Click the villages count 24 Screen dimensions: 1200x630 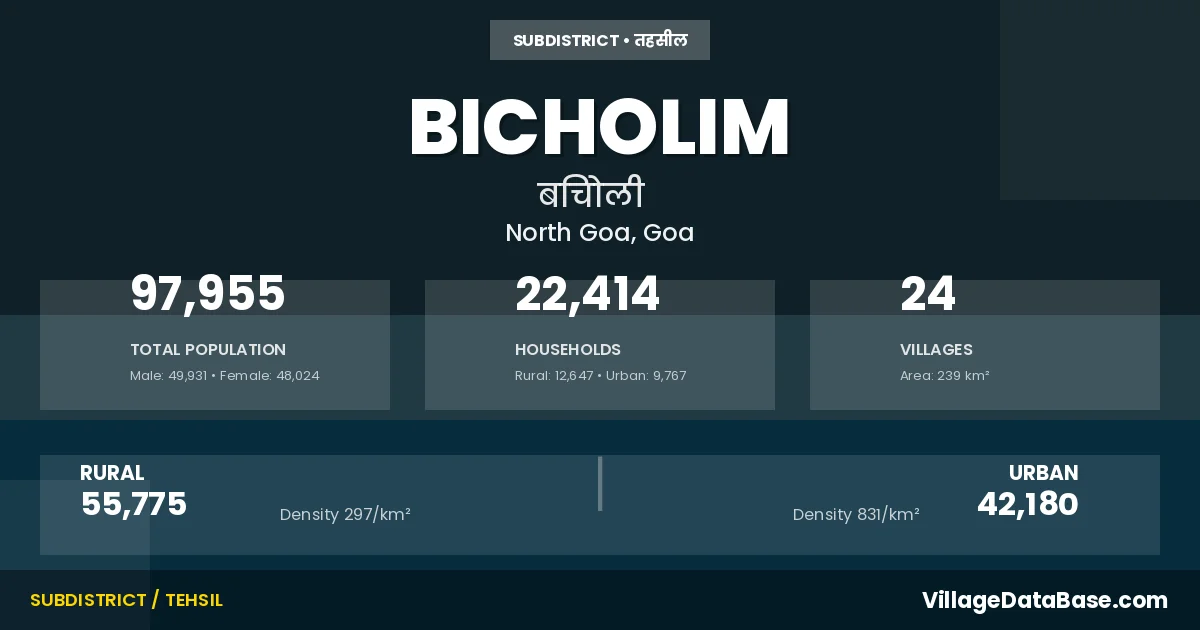pos(928,294)
